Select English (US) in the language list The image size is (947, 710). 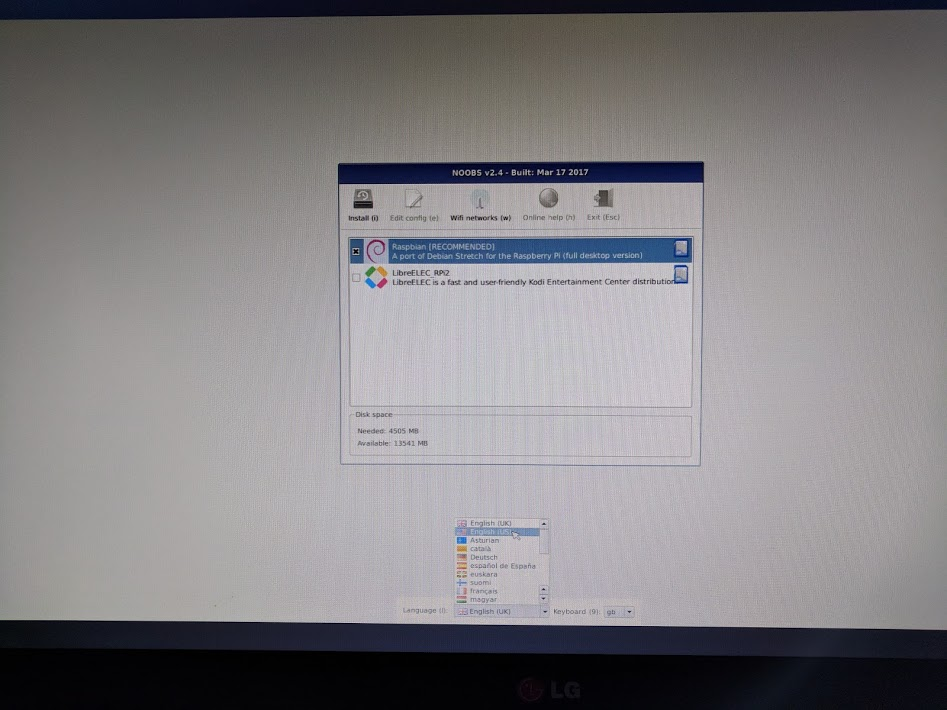(x=490, y=532)
